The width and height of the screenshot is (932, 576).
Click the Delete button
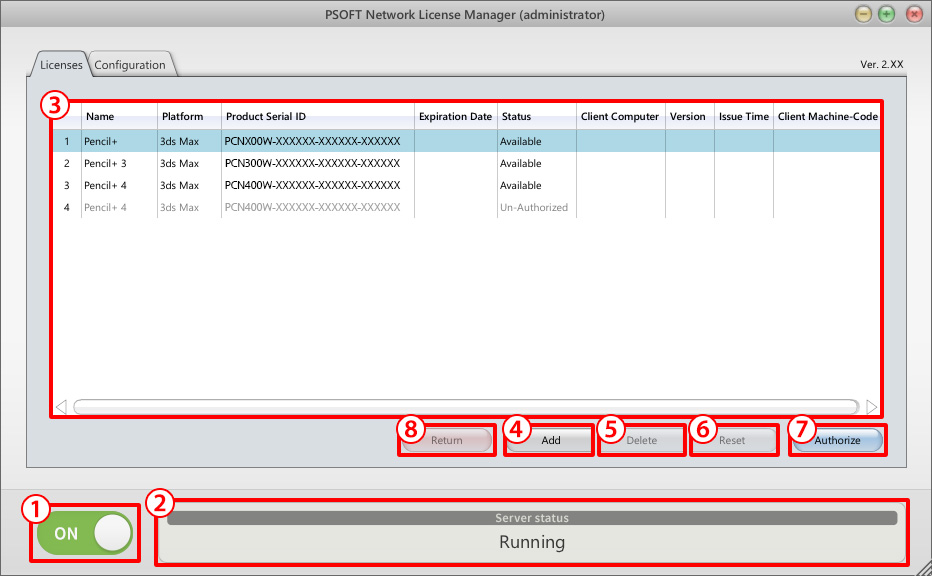click(x=641, y=440)
